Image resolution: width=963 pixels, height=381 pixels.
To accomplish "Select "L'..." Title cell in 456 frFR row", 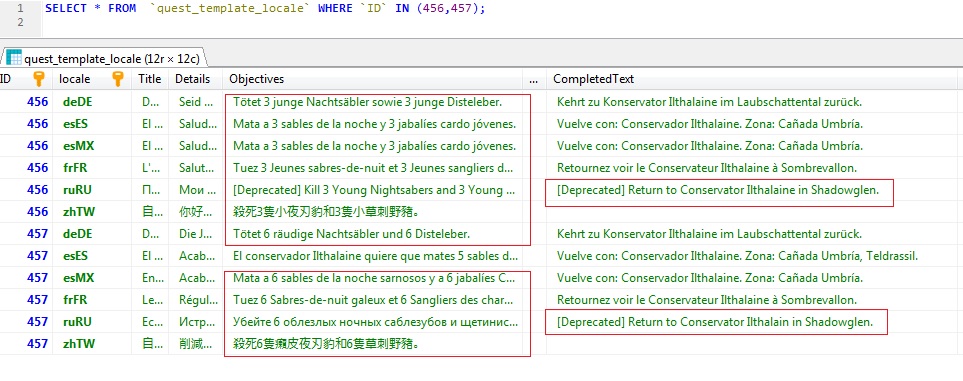I will click(x=150, y=168).
